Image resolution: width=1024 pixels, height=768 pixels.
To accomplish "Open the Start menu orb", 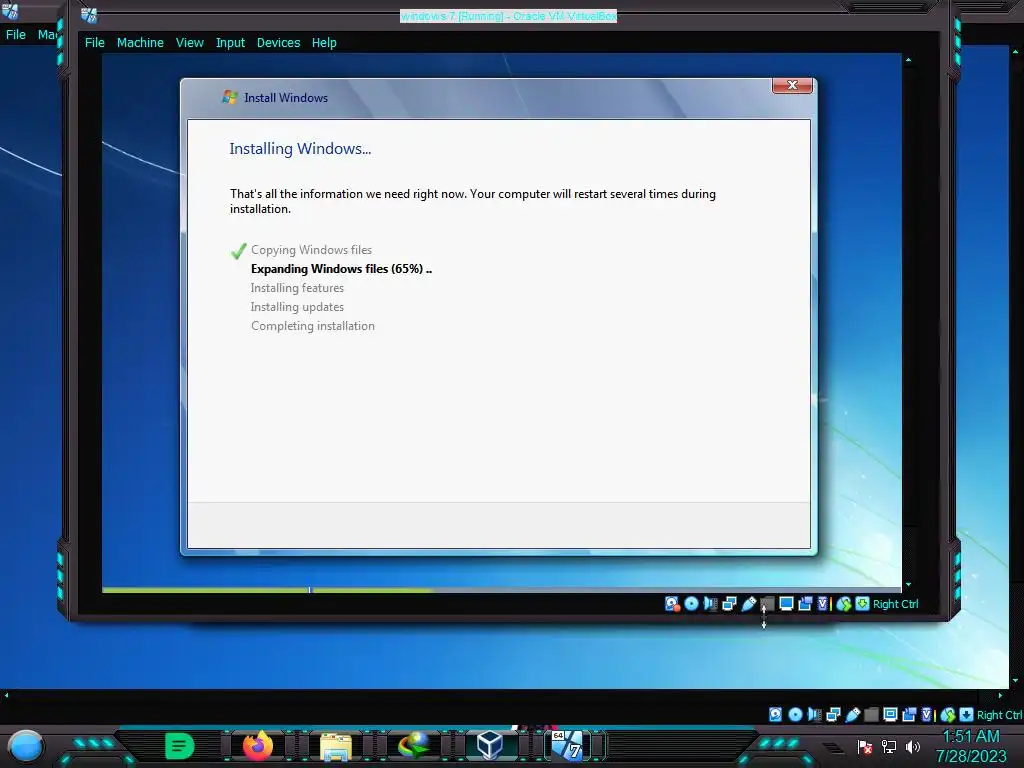I will click(x=26, y=746).
